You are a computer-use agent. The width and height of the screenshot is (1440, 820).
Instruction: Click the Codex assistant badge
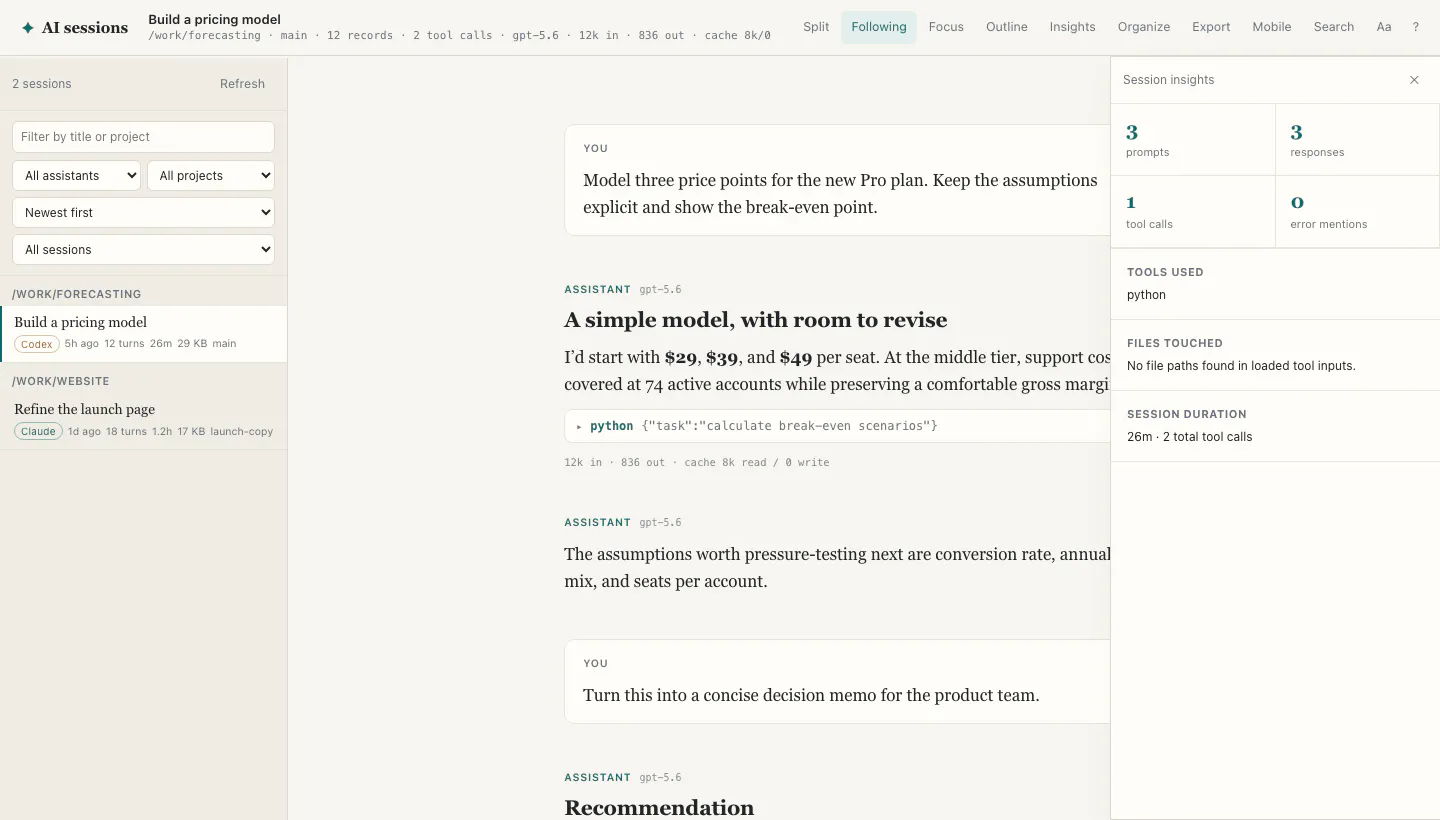37,344
